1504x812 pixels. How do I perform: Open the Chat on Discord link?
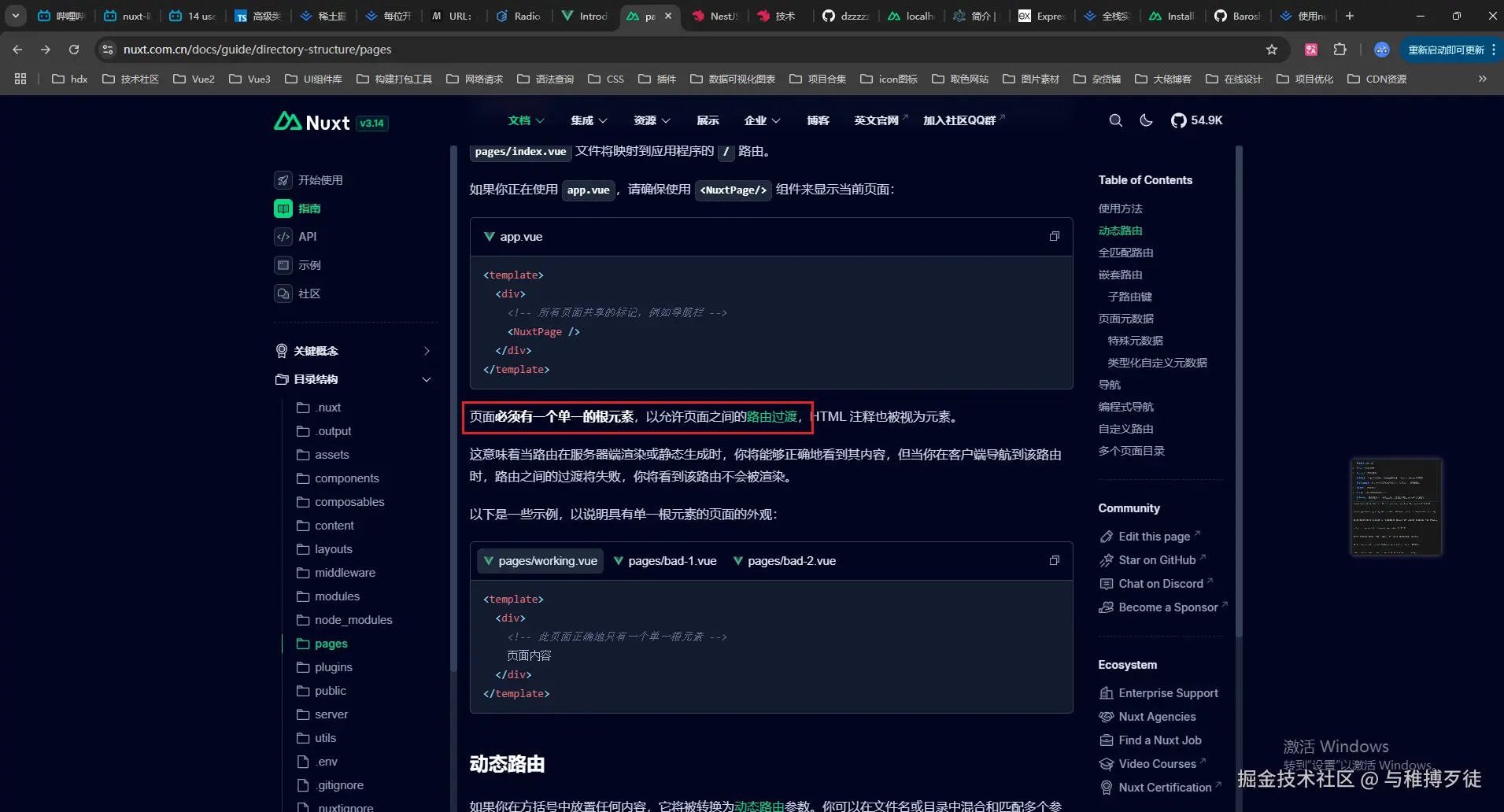[1155, 584]
